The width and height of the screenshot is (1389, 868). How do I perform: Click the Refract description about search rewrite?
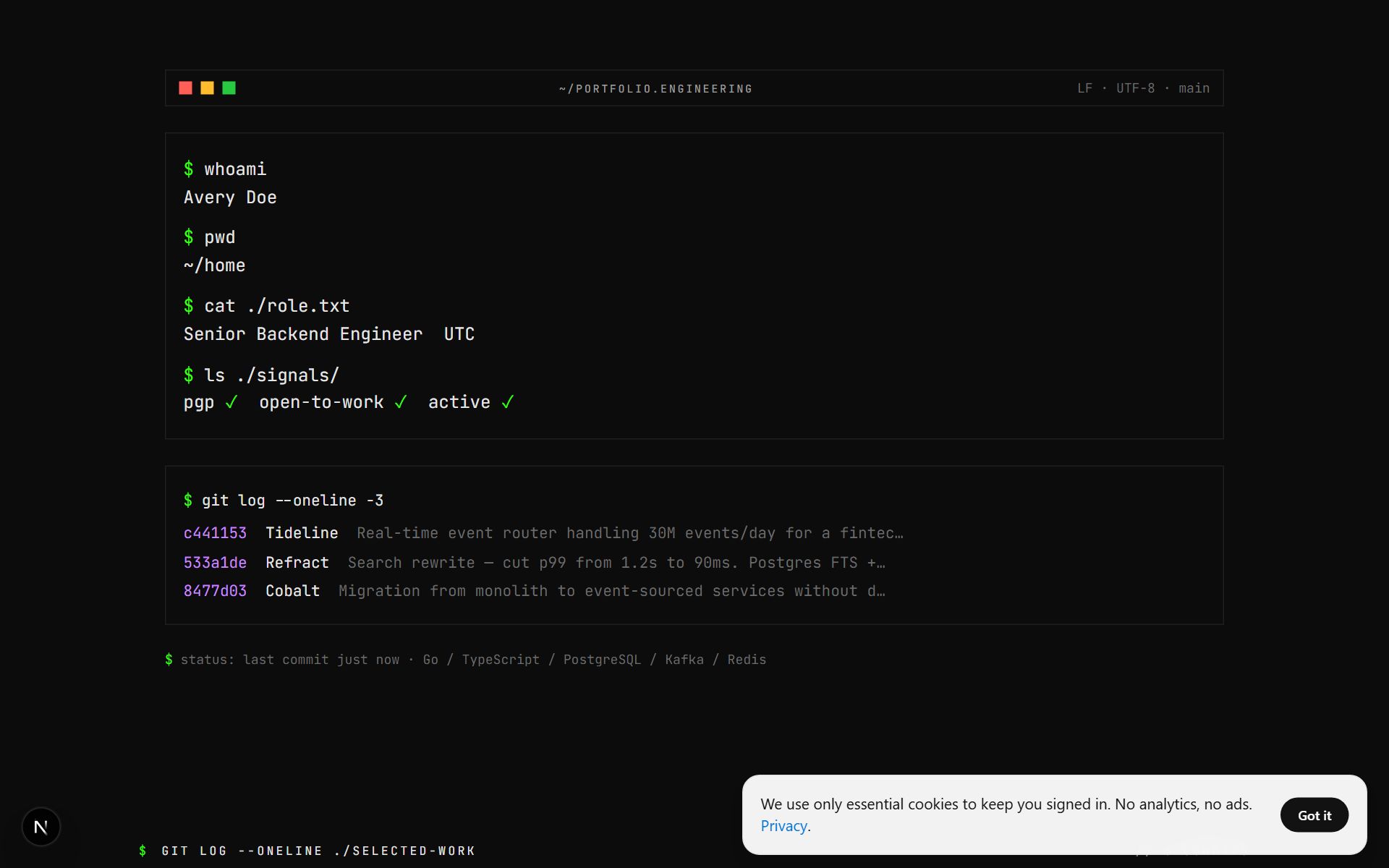[x=616, y=563]
